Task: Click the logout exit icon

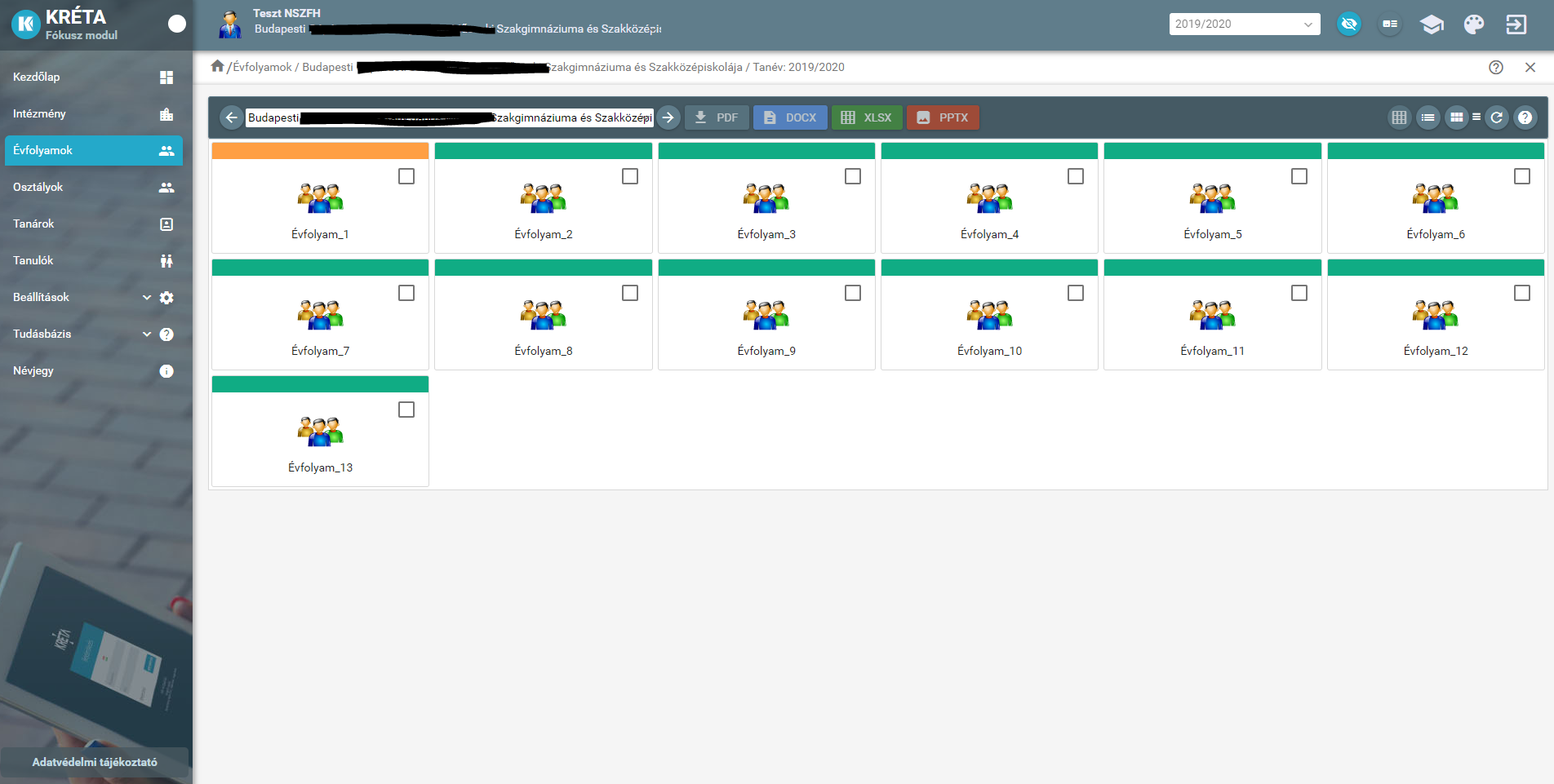Action: tap(1516, 24)
